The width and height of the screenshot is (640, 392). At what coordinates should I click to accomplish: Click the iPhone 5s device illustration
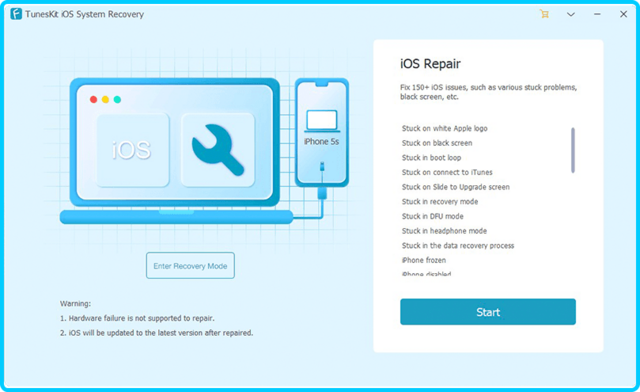(x=322, y=132)
